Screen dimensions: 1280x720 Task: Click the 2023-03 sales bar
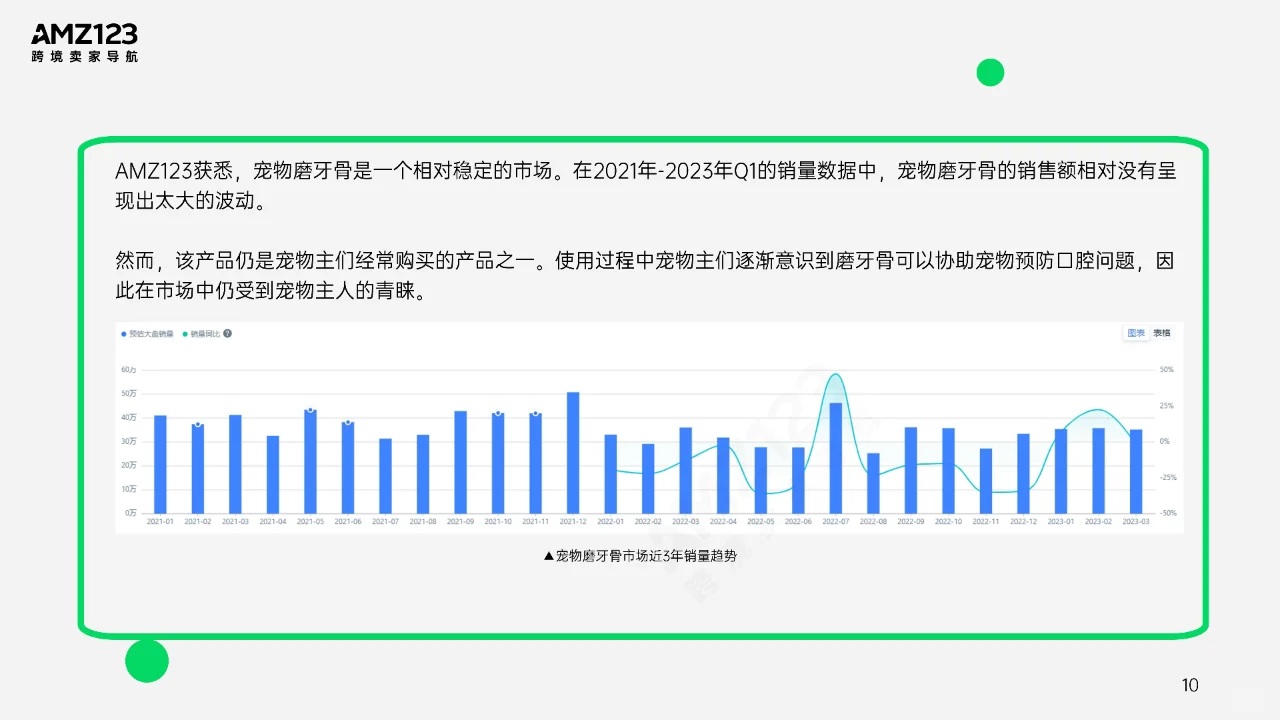1136,471
